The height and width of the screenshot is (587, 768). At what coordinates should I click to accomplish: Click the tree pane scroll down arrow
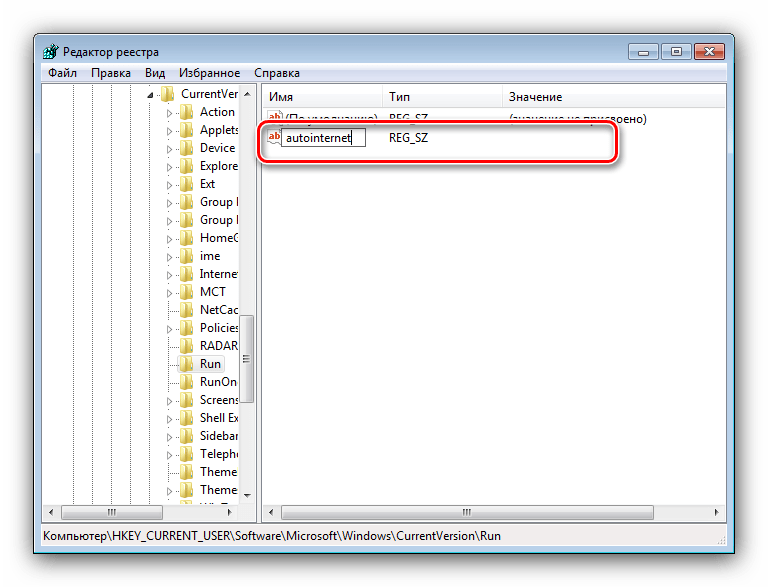coord(247,495)
